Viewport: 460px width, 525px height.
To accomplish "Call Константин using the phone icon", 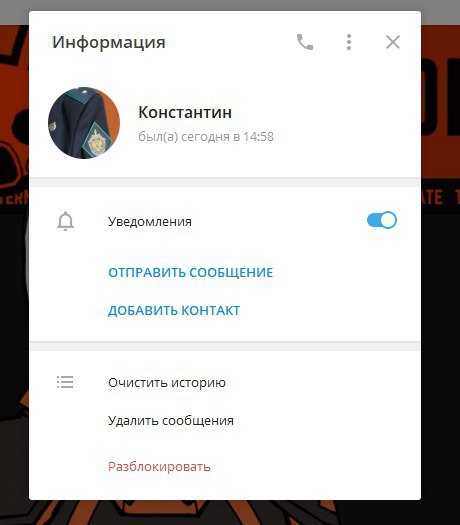I will click(305, 42).
